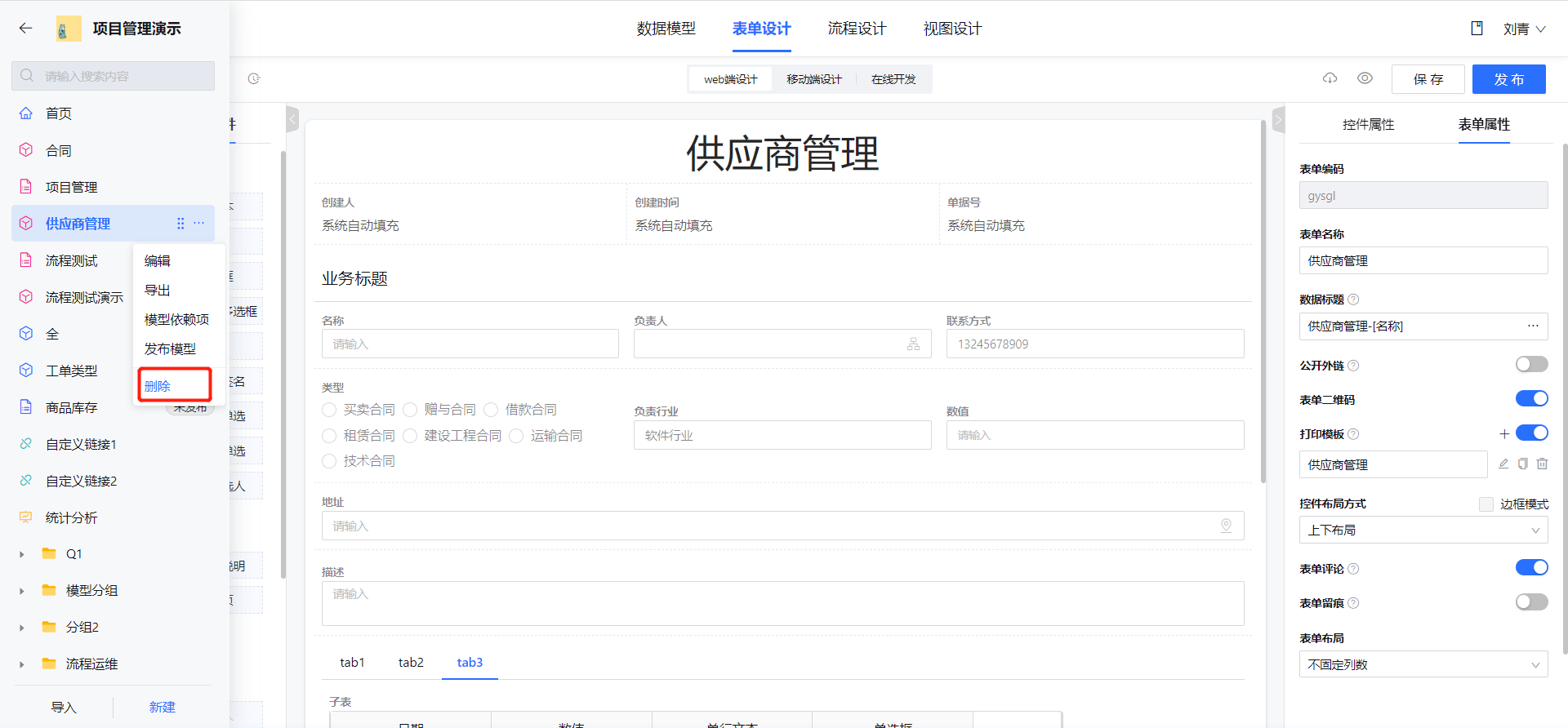Click the preview eye icon
Screen dimensions: 1568x728
point(1365,78)
